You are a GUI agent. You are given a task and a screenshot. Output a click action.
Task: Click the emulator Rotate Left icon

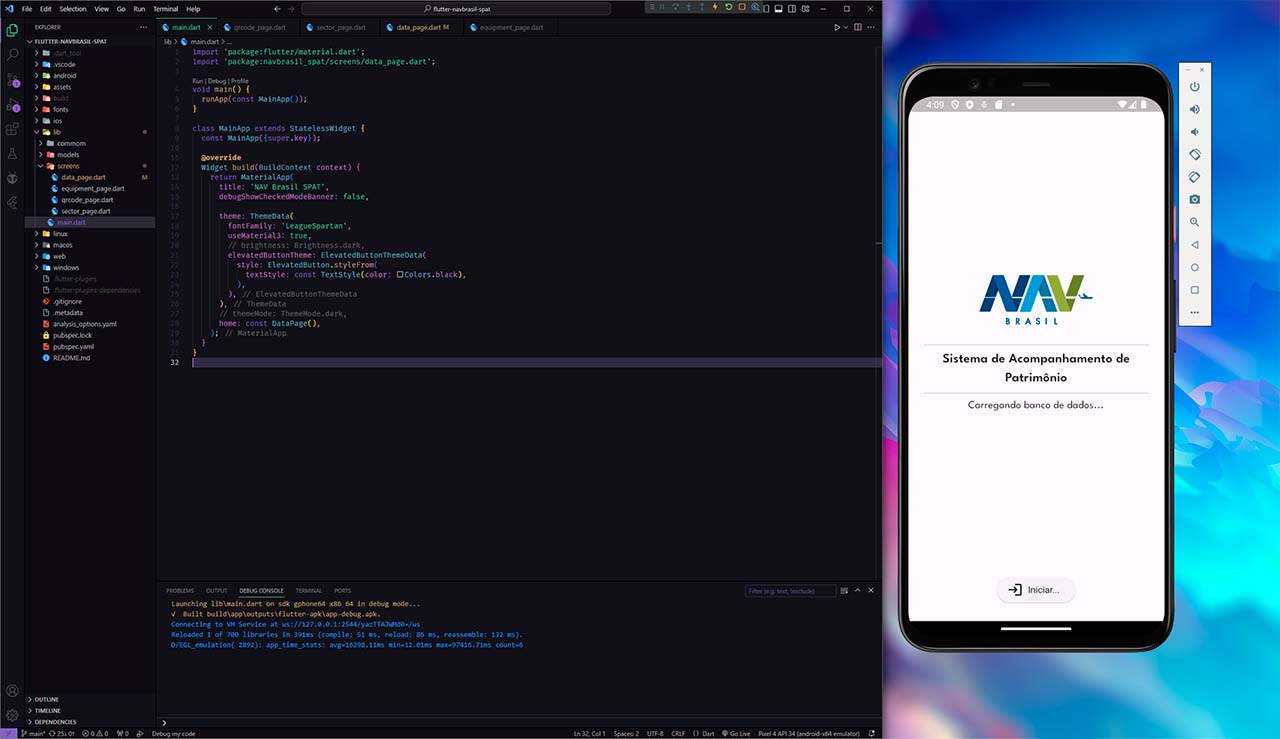(x=1194, y=155)
